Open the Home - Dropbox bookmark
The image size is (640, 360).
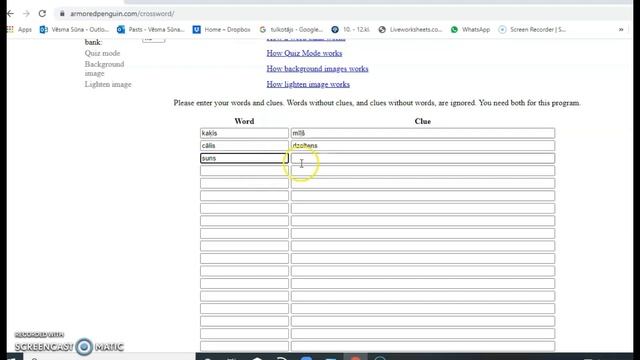[222, 29]
